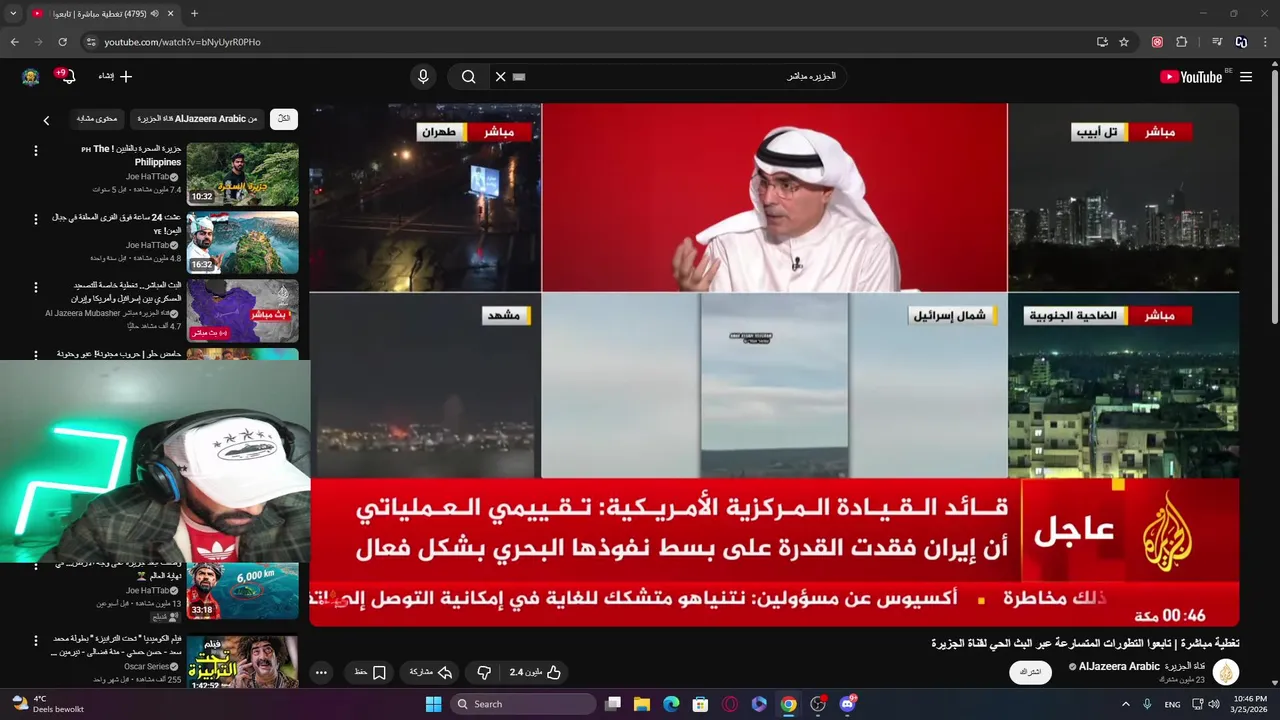Open Opera browser from the taskbar
The width and height of the screenshot is (1280, 720).
coord(730,704)
